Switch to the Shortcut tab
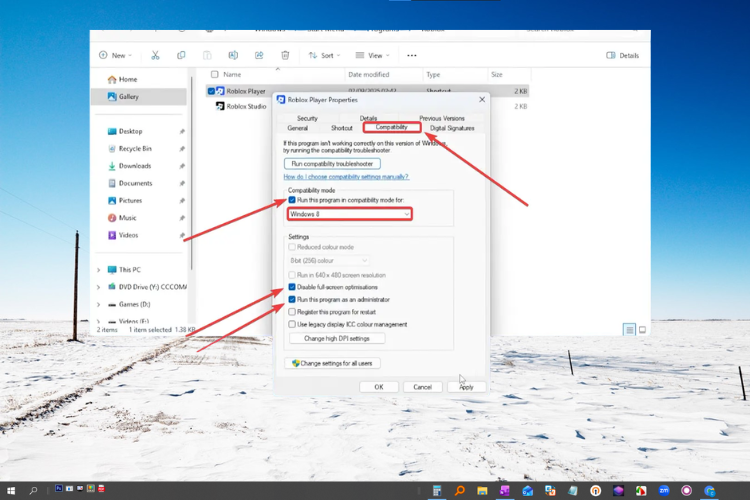The image size is (750, 500). [x=342, y=128]
